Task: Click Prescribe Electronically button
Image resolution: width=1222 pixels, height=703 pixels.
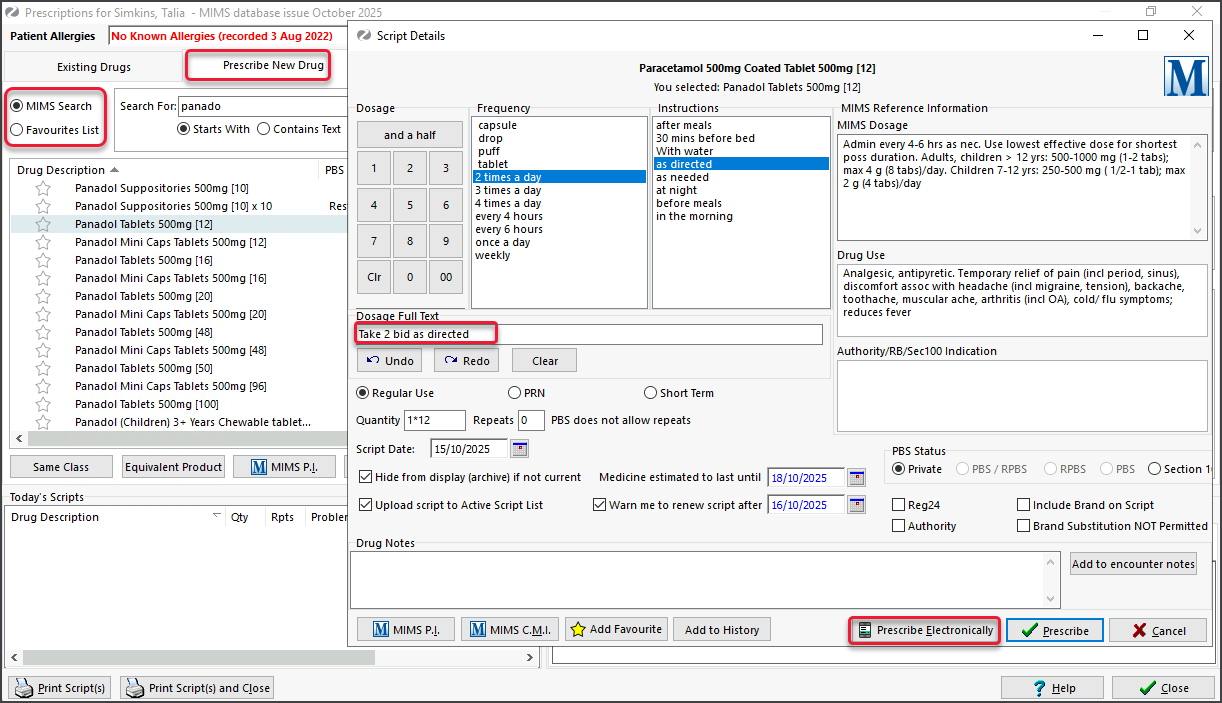Action: tap(924, 630)
